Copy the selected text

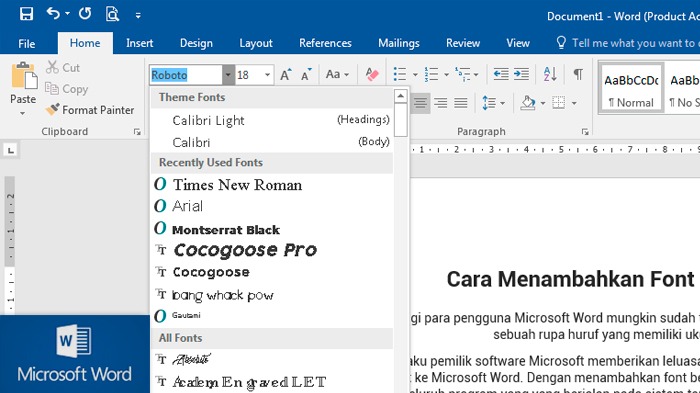pyautogui.click(x=67, y=89)
